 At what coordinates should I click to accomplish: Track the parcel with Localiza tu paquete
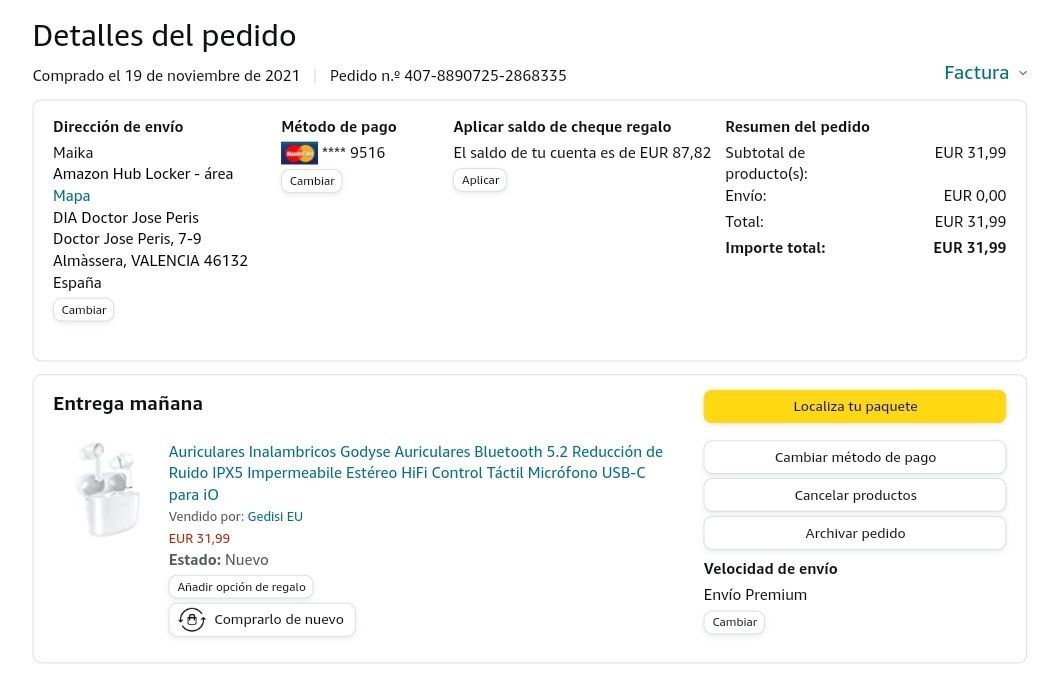(855, 407)
